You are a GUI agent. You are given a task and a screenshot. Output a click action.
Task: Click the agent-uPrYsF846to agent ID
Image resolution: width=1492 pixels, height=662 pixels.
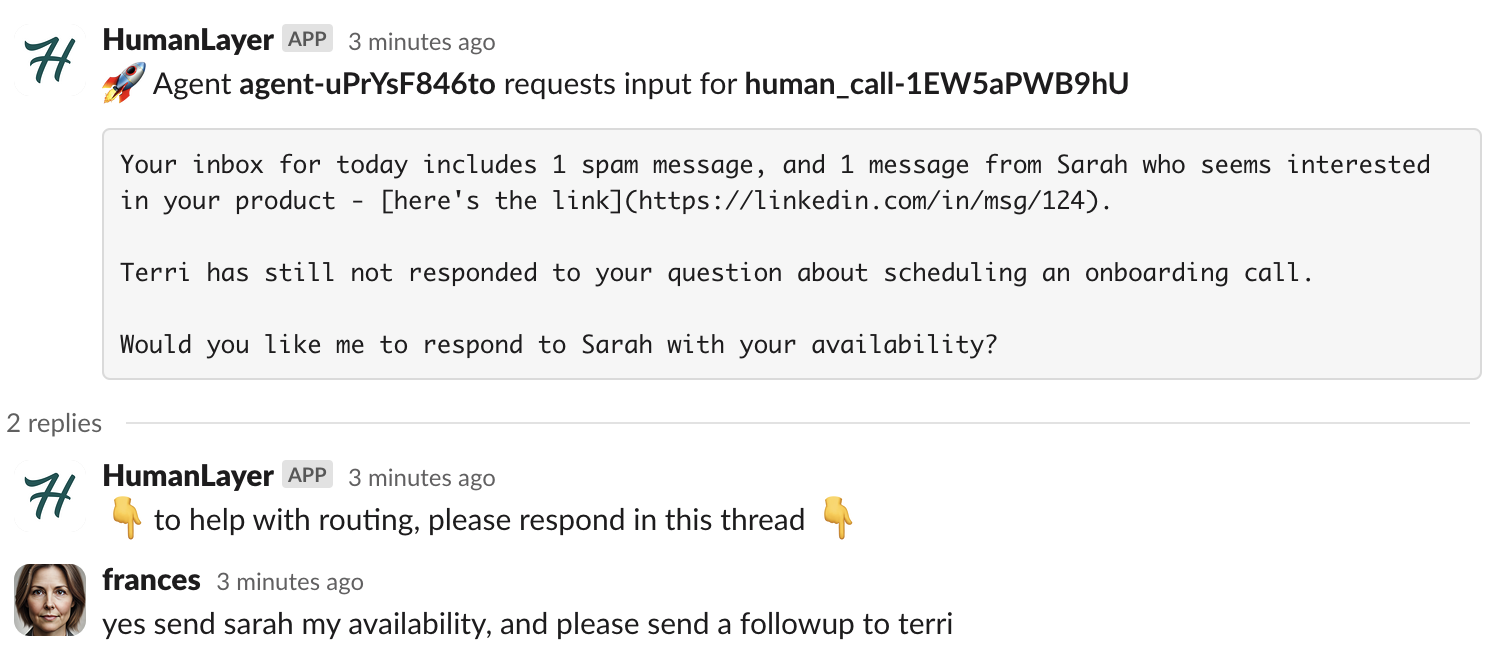pos(367,85)
